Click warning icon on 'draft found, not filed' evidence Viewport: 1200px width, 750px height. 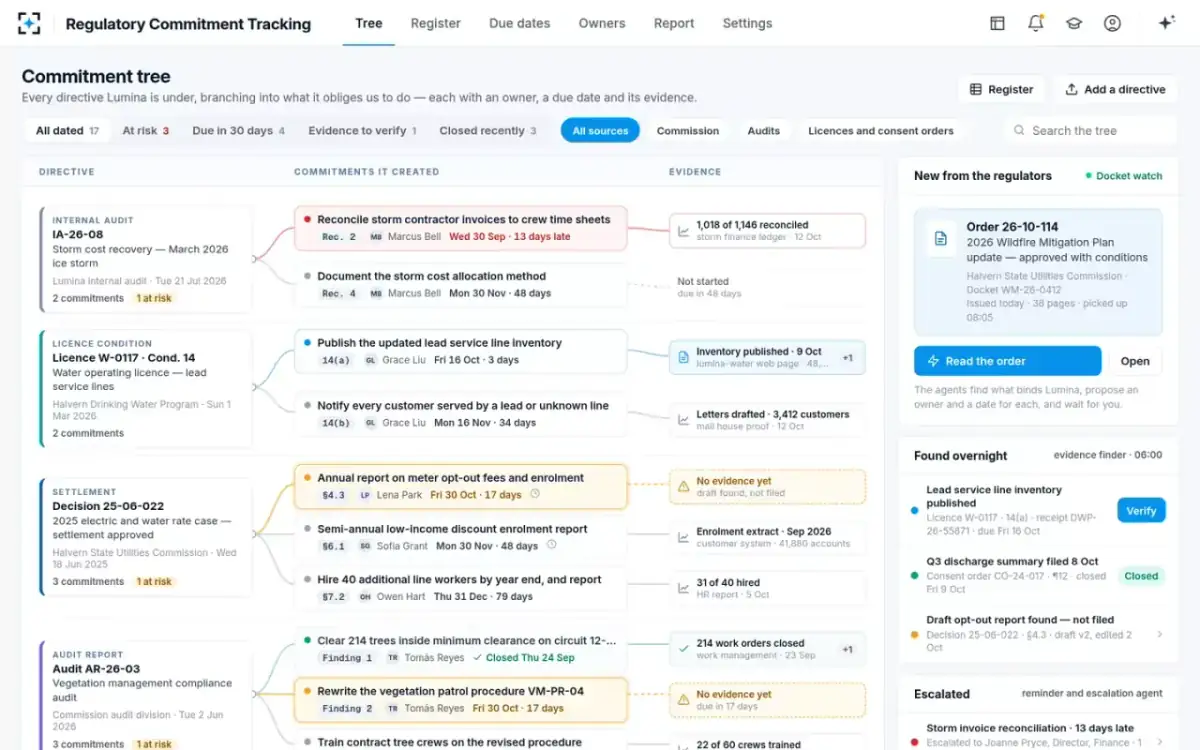(x=683, y=487)
